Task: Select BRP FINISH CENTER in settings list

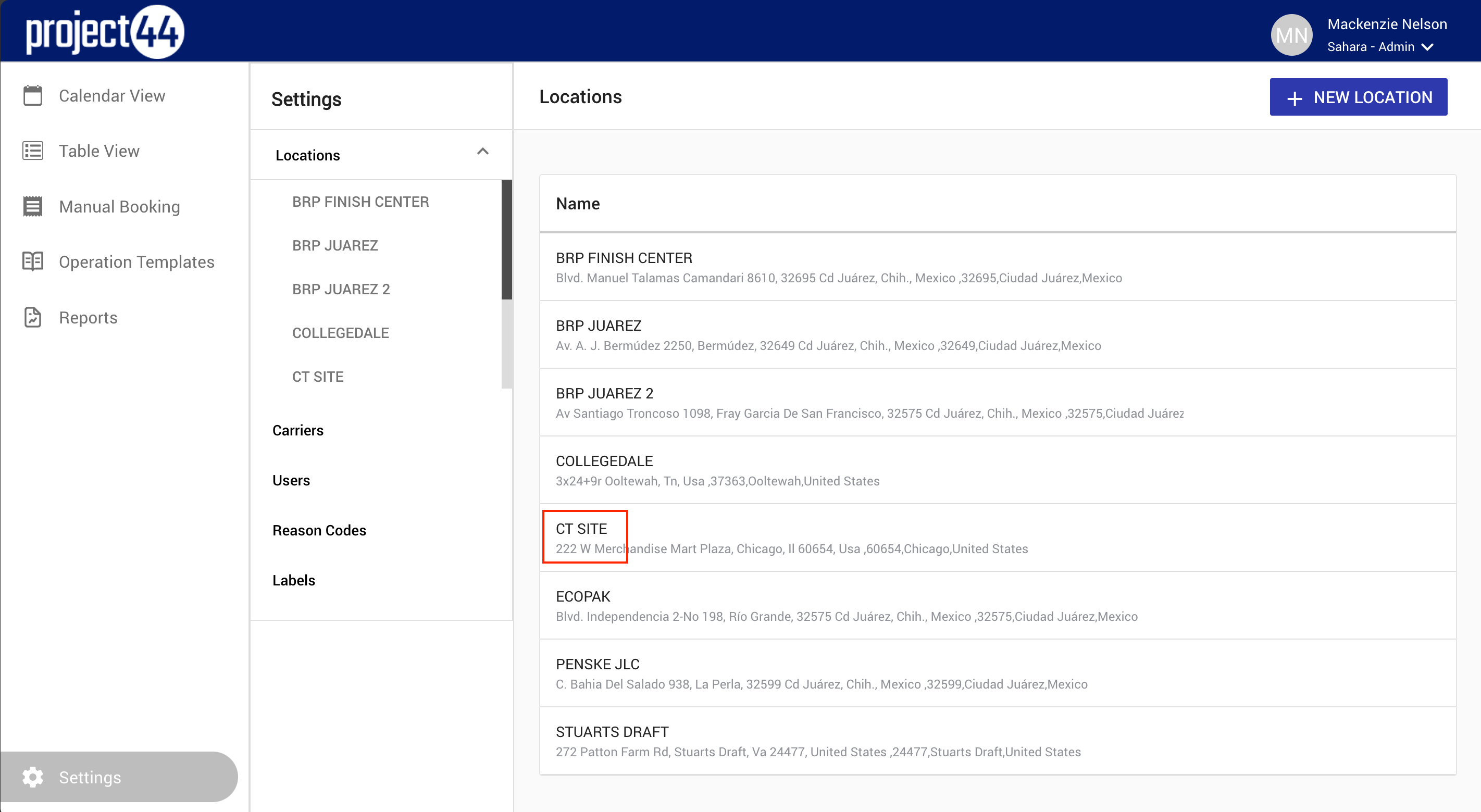Action: tap(360, 202)
